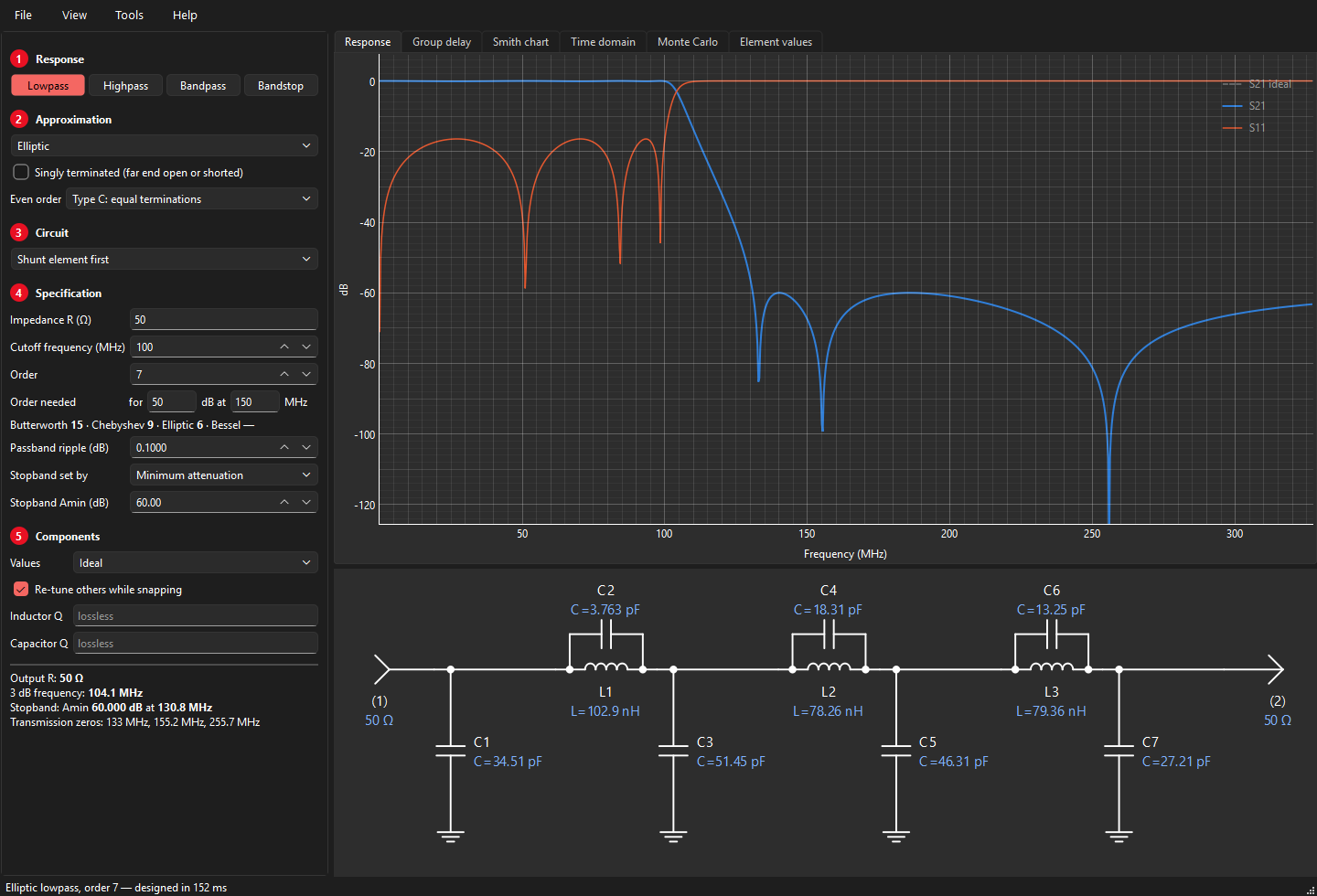Click the S11 legend entry
The height and width of the screenshot is (896, 1317).
[x=1245, y=128]
